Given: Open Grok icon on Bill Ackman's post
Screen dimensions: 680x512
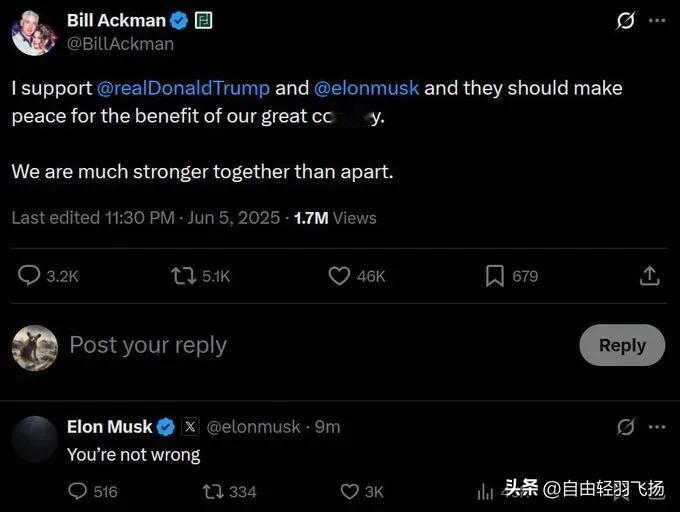Looking at the screenshot, I should pos(625,21).
